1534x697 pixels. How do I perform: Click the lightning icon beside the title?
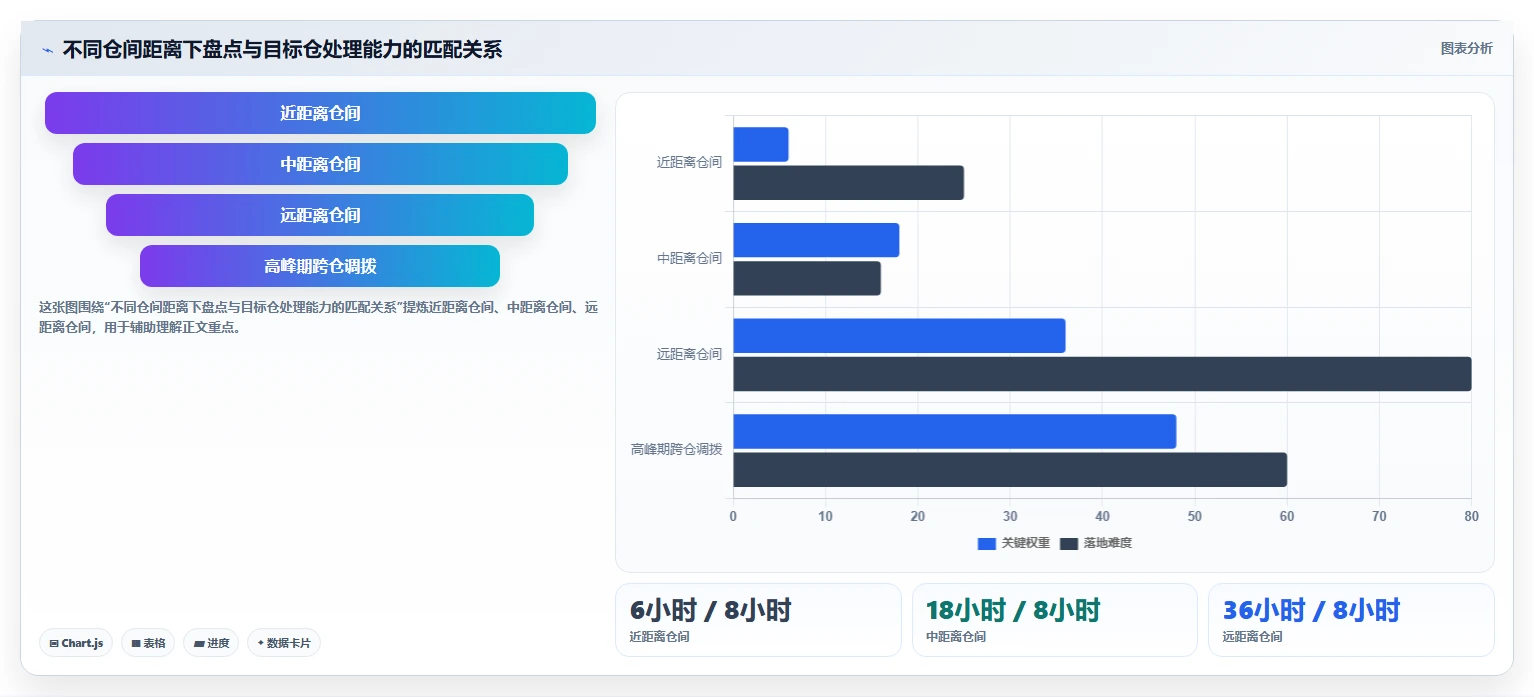tap(47, 50)
